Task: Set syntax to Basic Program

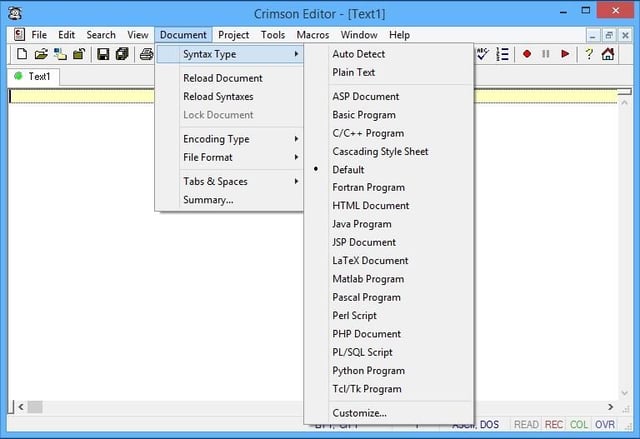Action: (389, 115)
